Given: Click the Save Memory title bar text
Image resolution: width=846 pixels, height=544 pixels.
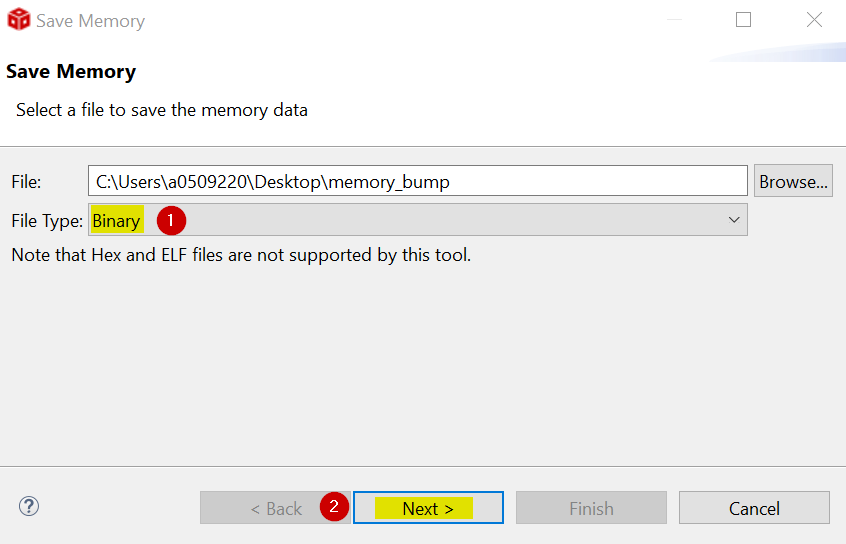Looking at the screenshot, I should click(x=90, y=20).
